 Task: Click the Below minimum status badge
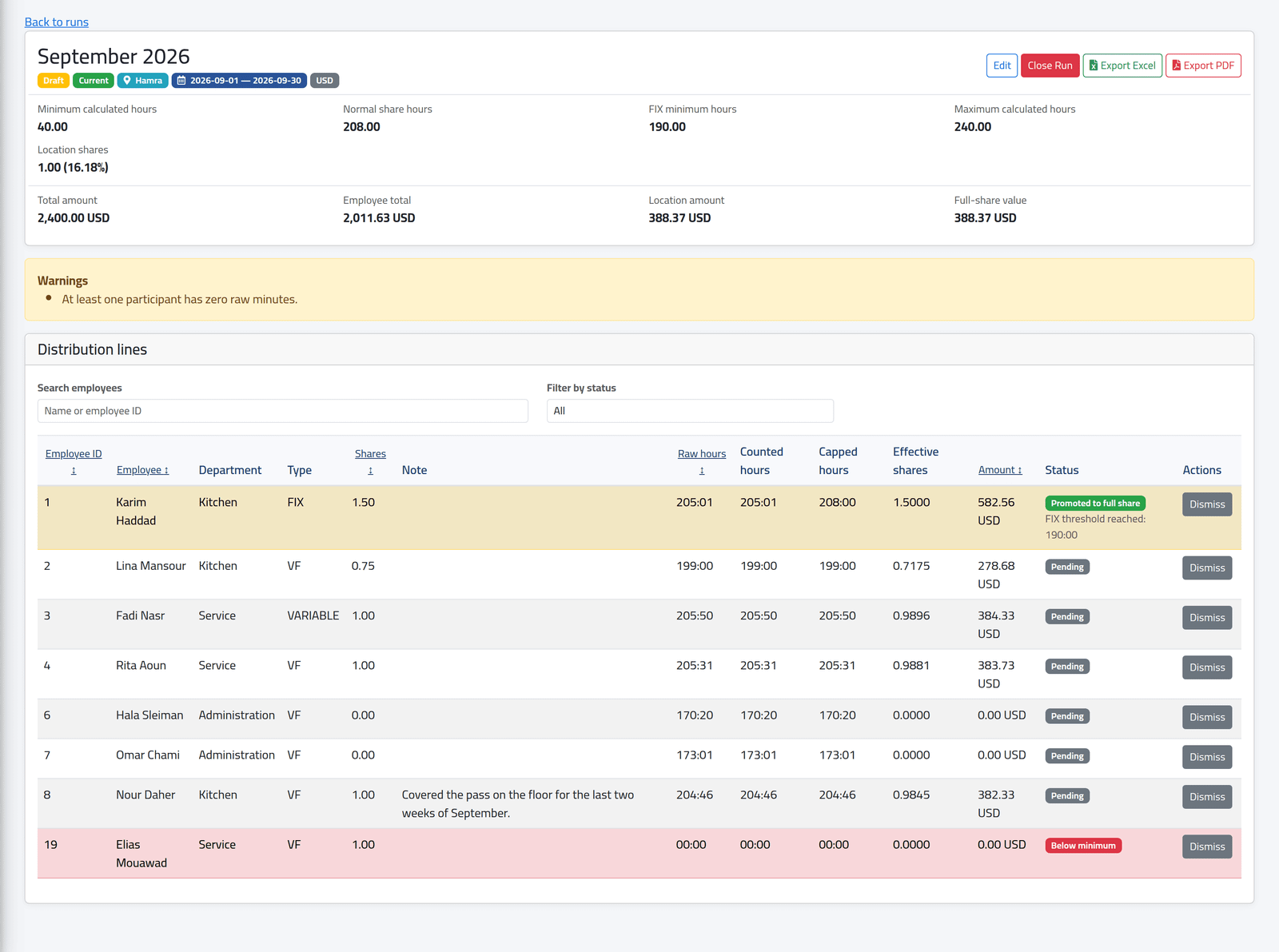(x=1083, y=846)
